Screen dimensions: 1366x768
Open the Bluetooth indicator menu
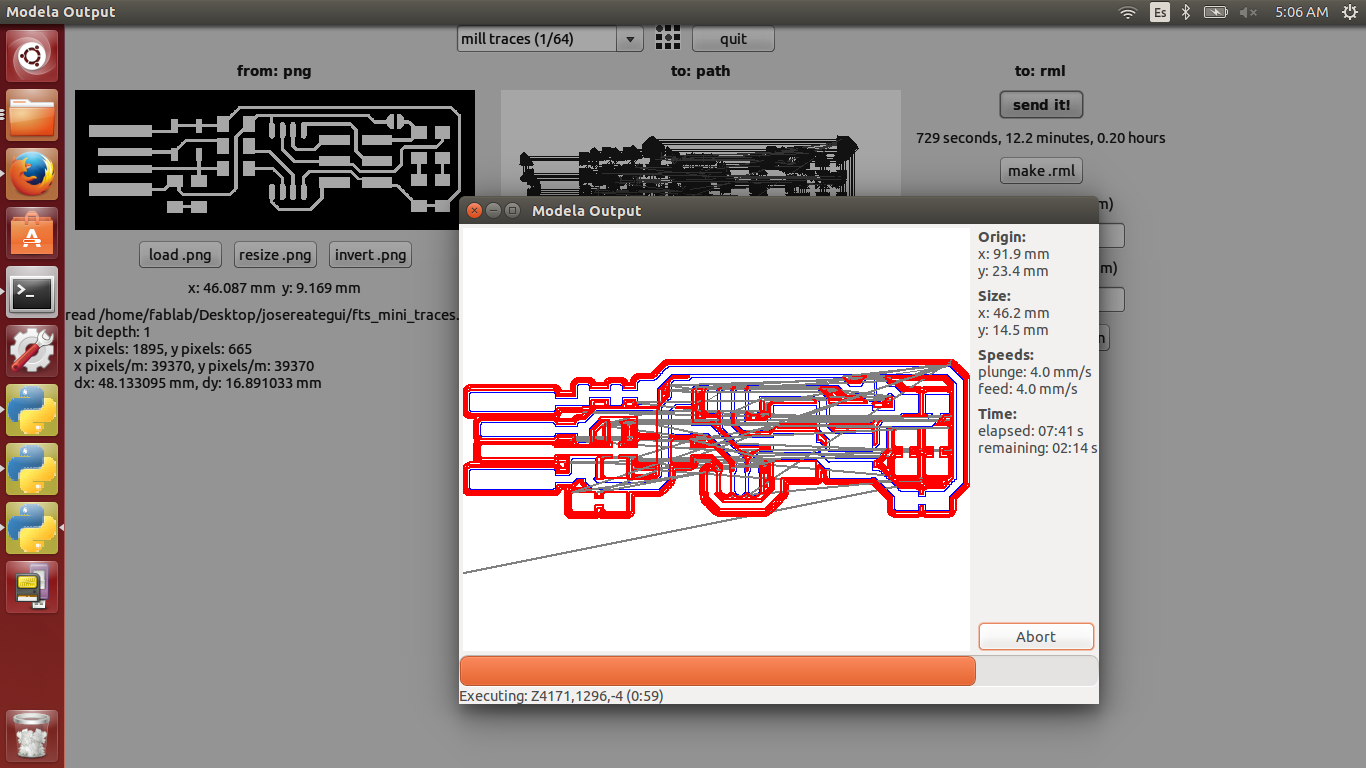coord(1186,12)
